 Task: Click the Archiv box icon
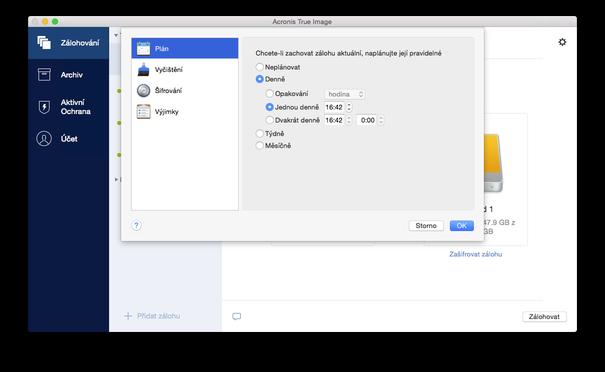click(x=44, y=74)
